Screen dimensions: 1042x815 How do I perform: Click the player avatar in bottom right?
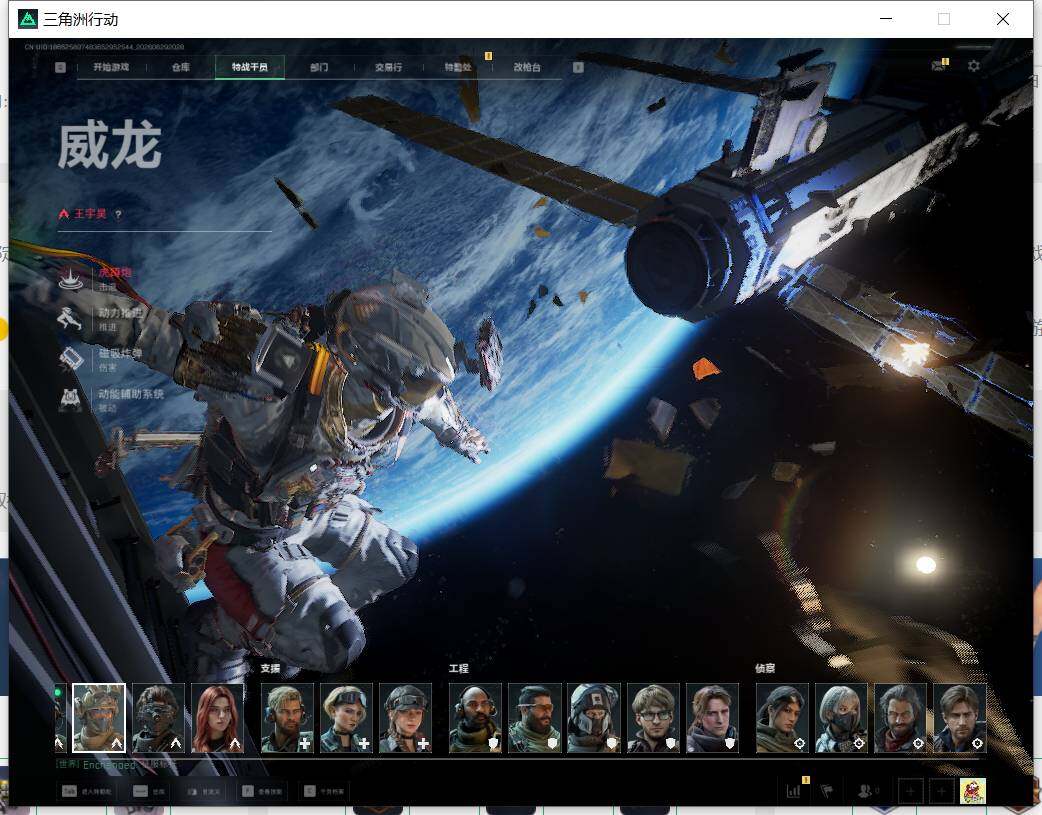point(973,790)
